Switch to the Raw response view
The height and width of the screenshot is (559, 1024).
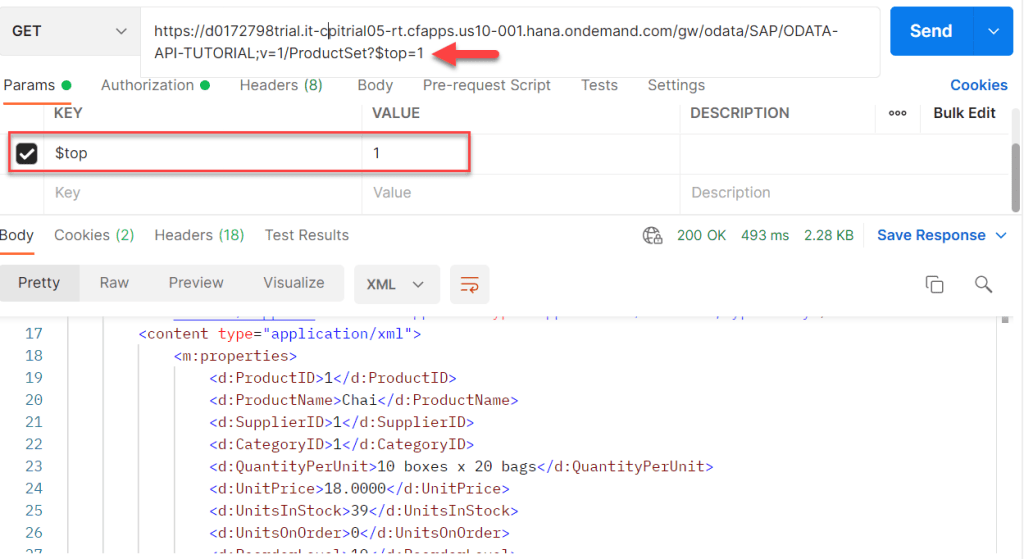click(114, 283)
